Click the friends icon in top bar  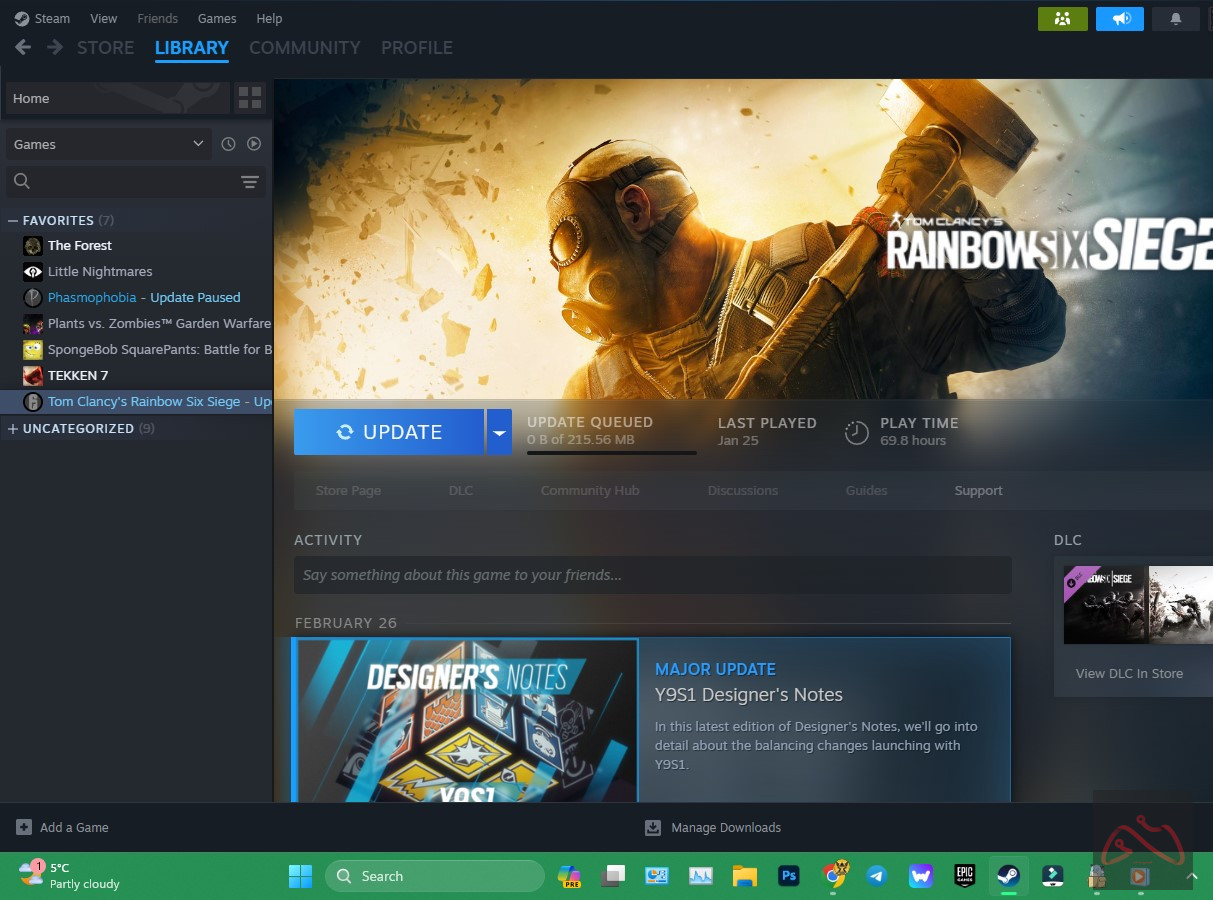1062,18
